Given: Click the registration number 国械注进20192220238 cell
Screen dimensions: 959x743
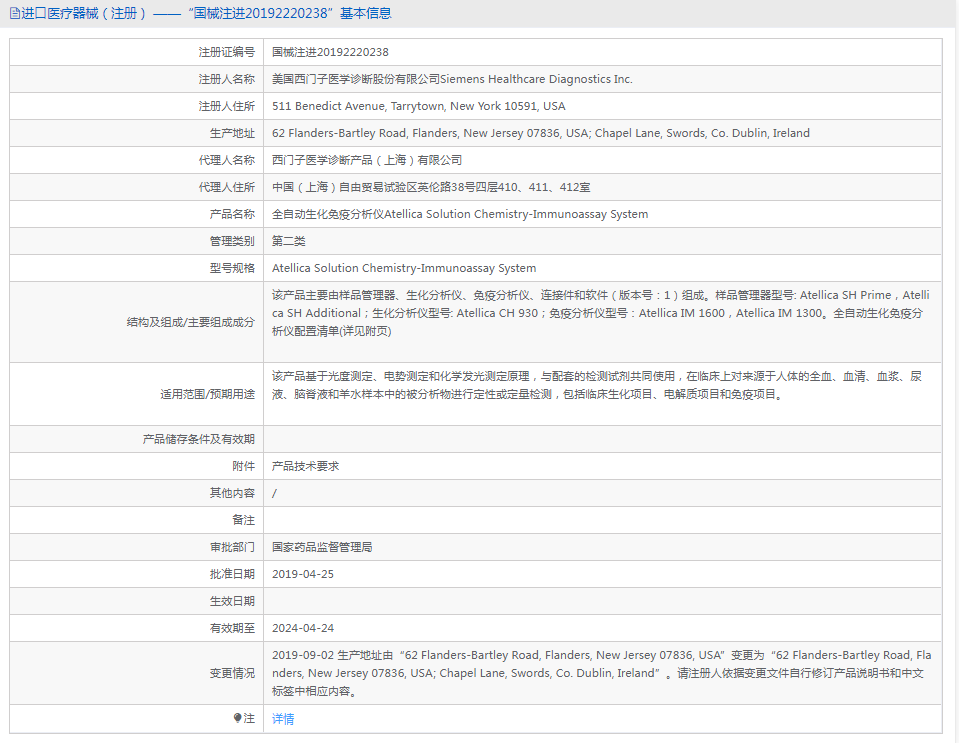Looking at the screenshot, I should pos(330,52).
